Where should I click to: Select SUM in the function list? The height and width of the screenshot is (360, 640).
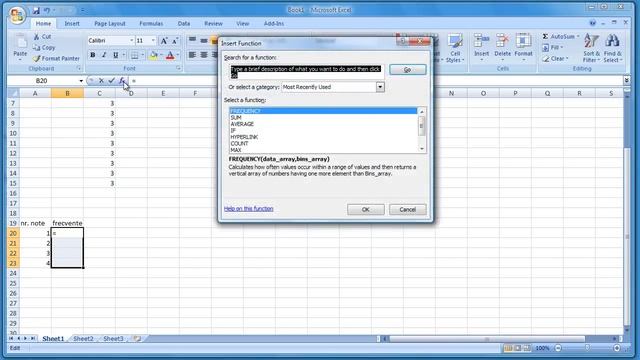(x=323, y=118)
